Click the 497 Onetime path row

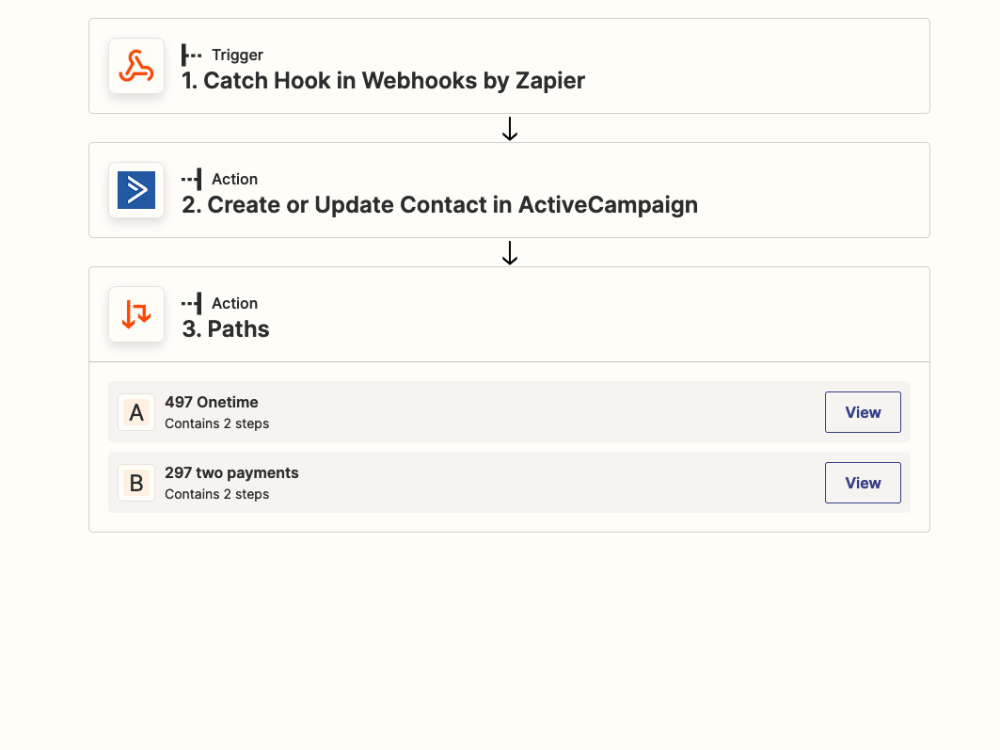pyautogui.click(x=450, y=412)
